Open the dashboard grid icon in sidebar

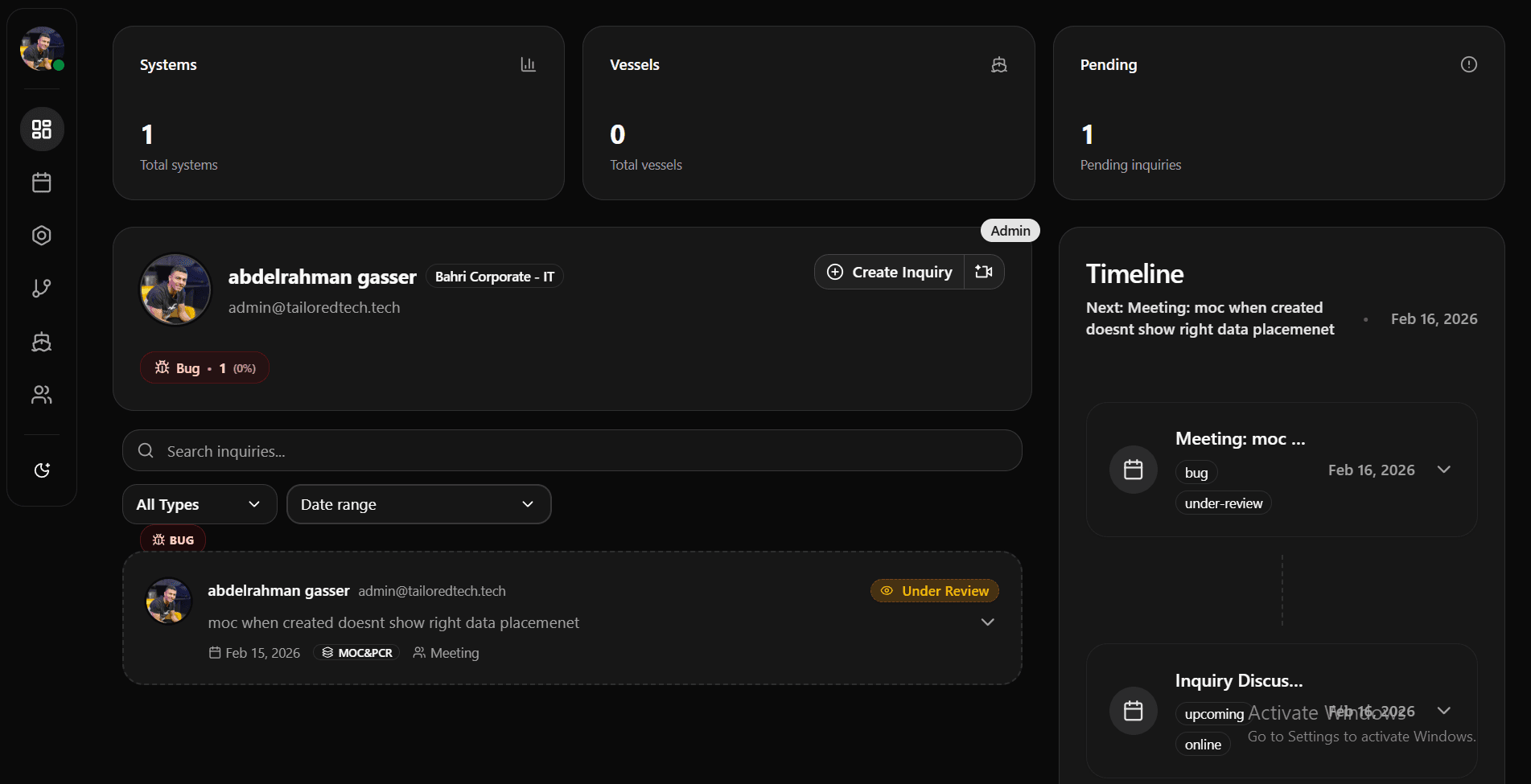coord(42,129)
